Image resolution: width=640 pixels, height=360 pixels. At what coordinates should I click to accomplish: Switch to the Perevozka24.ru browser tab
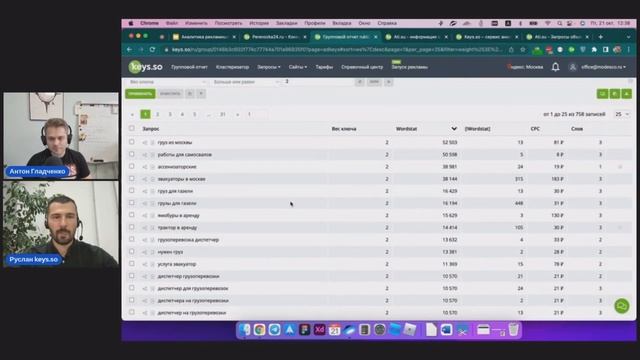point(275,37)
